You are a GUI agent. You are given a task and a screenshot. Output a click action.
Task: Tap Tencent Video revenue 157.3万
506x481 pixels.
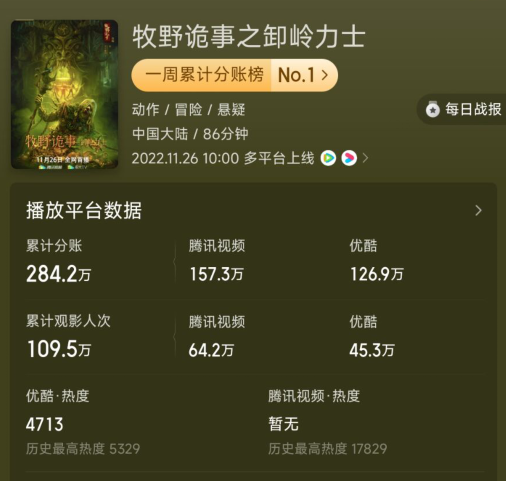(x=217, y=274)
